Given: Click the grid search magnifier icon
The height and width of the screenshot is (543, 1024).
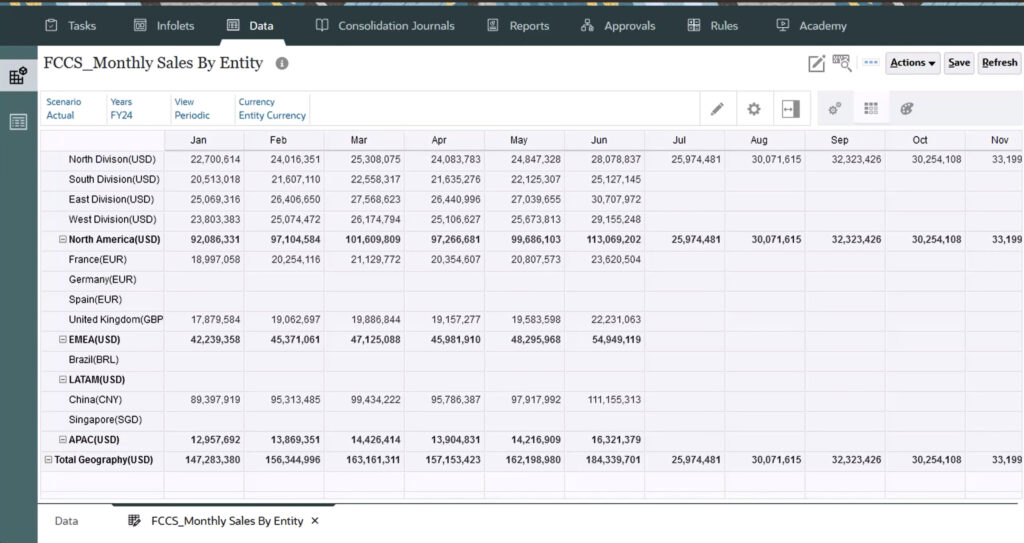Looking at the screenshot, I should [842, 63].
